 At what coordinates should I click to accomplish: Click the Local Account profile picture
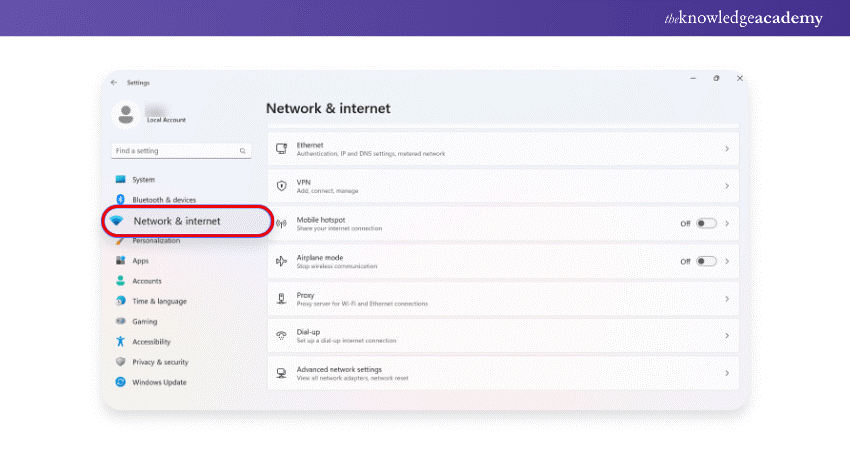pyautogui.click(x=126, y=115)
